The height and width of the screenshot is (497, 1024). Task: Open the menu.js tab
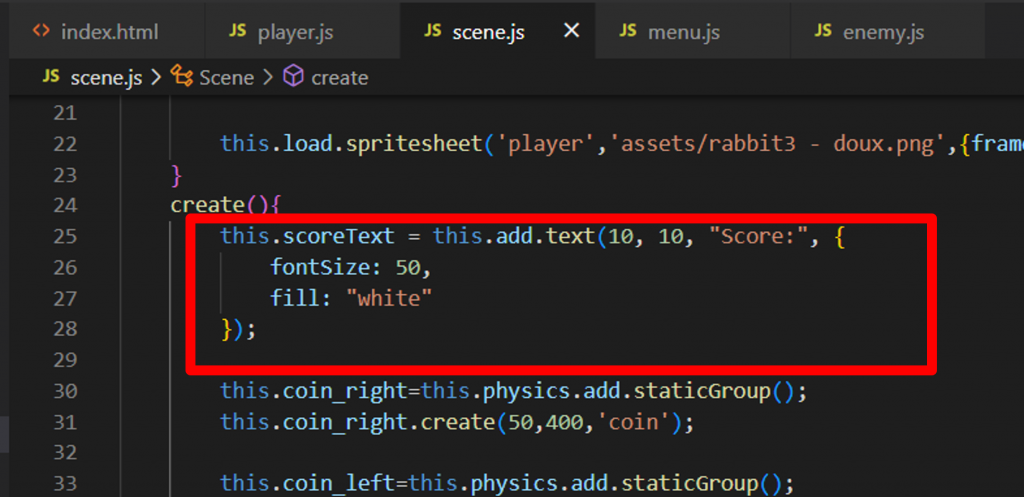coord(692,31)
